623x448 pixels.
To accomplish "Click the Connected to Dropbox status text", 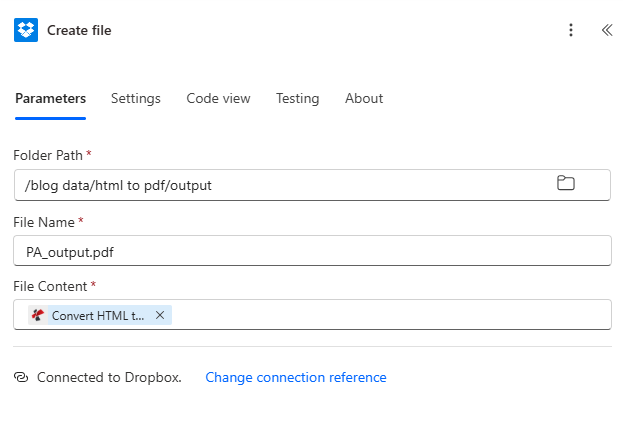I will pos(109,377).
